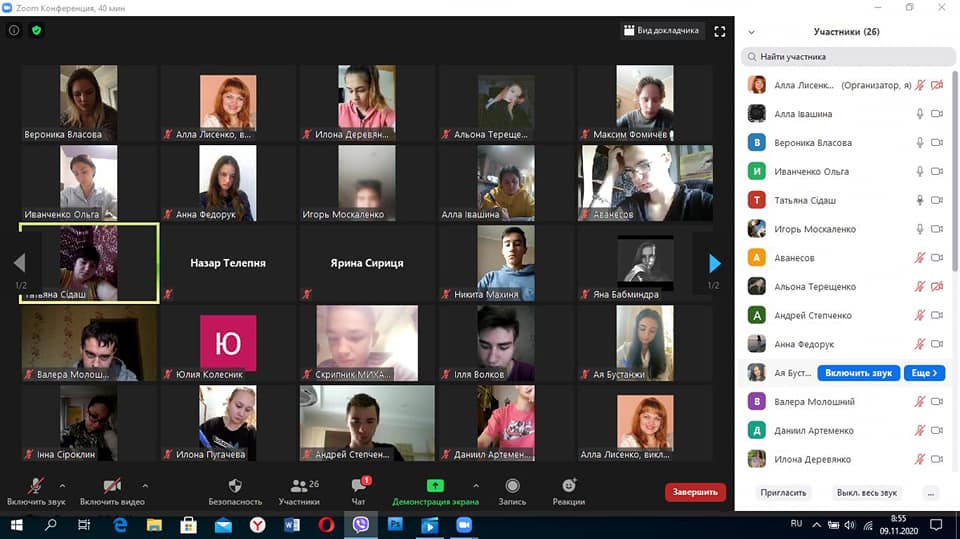Toggle microphone for Вероника Власова in list
The width and height of the screenshot is (960, 539).
point(919,143)
